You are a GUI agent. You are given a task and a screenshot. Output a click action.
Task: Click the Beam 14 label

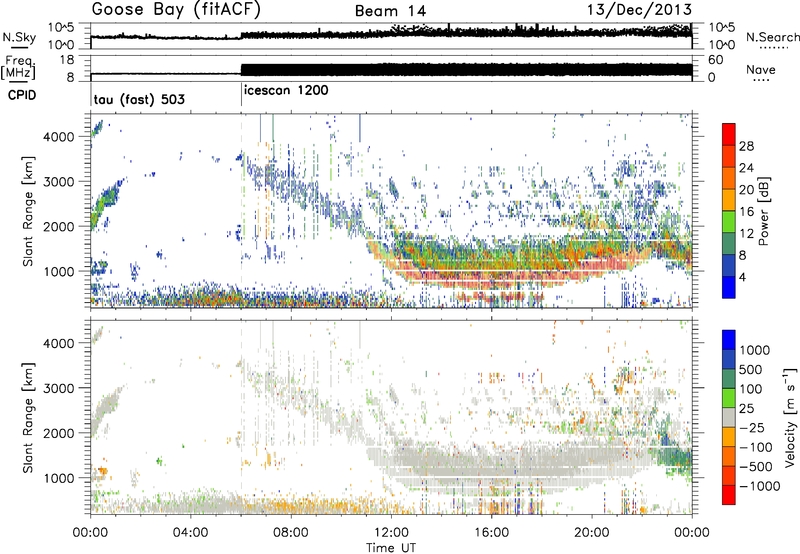click(x=390, y=11)
